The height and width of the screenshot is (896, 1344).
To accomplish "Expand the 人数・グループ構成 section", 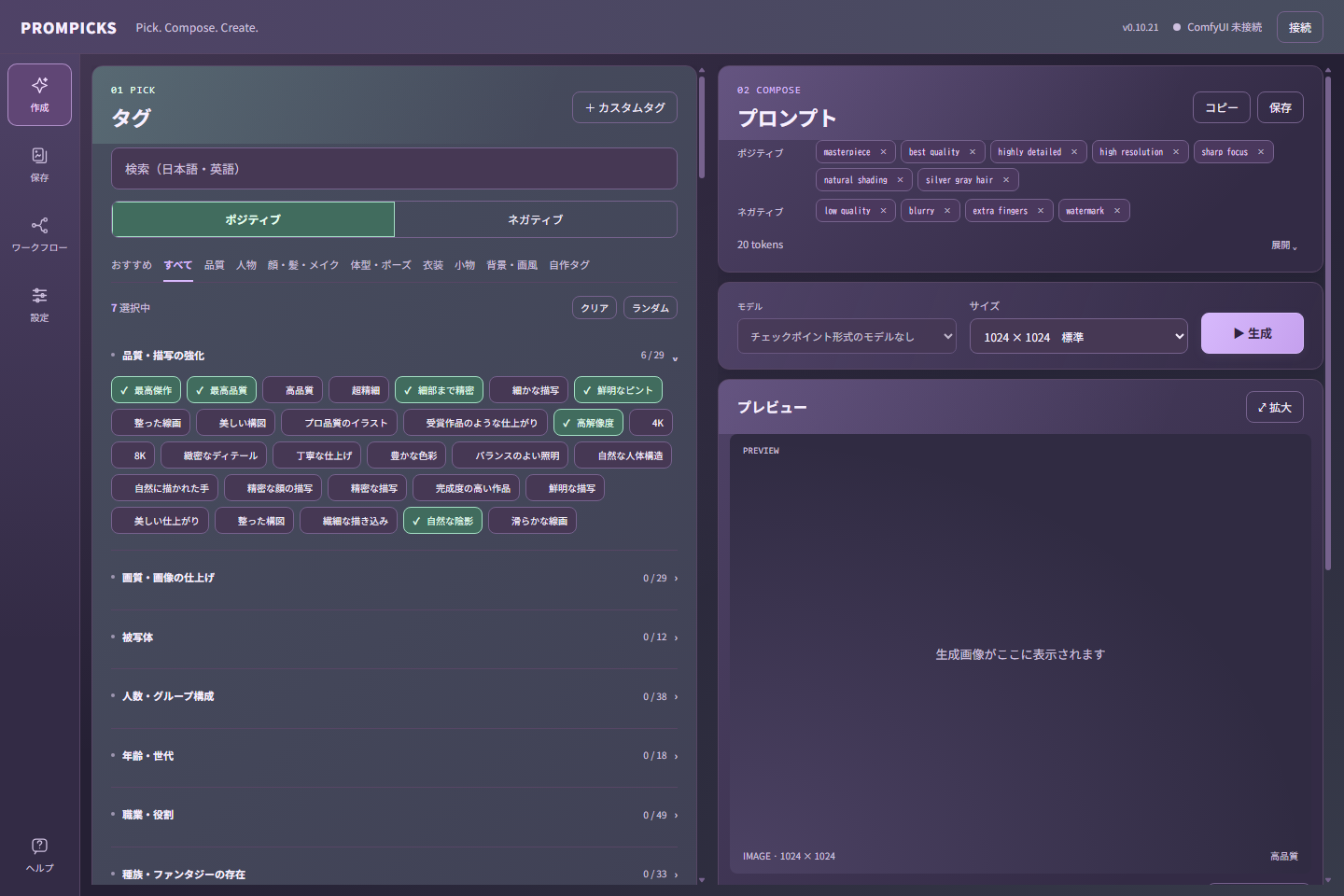I will pyautogui.click(x=394, y=696).
